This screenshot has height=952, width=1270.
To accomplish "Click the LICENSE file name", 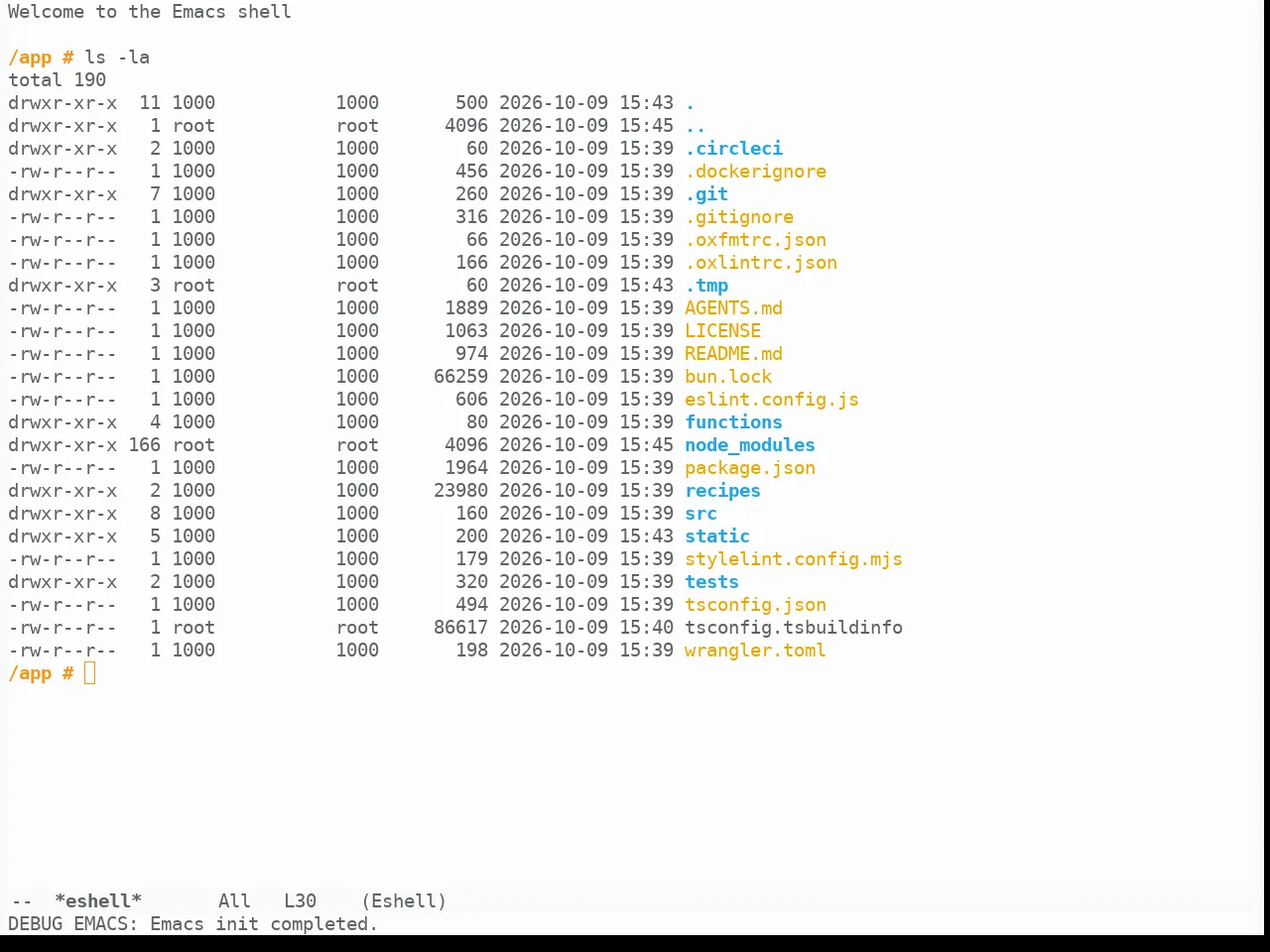I will point(722,331).
